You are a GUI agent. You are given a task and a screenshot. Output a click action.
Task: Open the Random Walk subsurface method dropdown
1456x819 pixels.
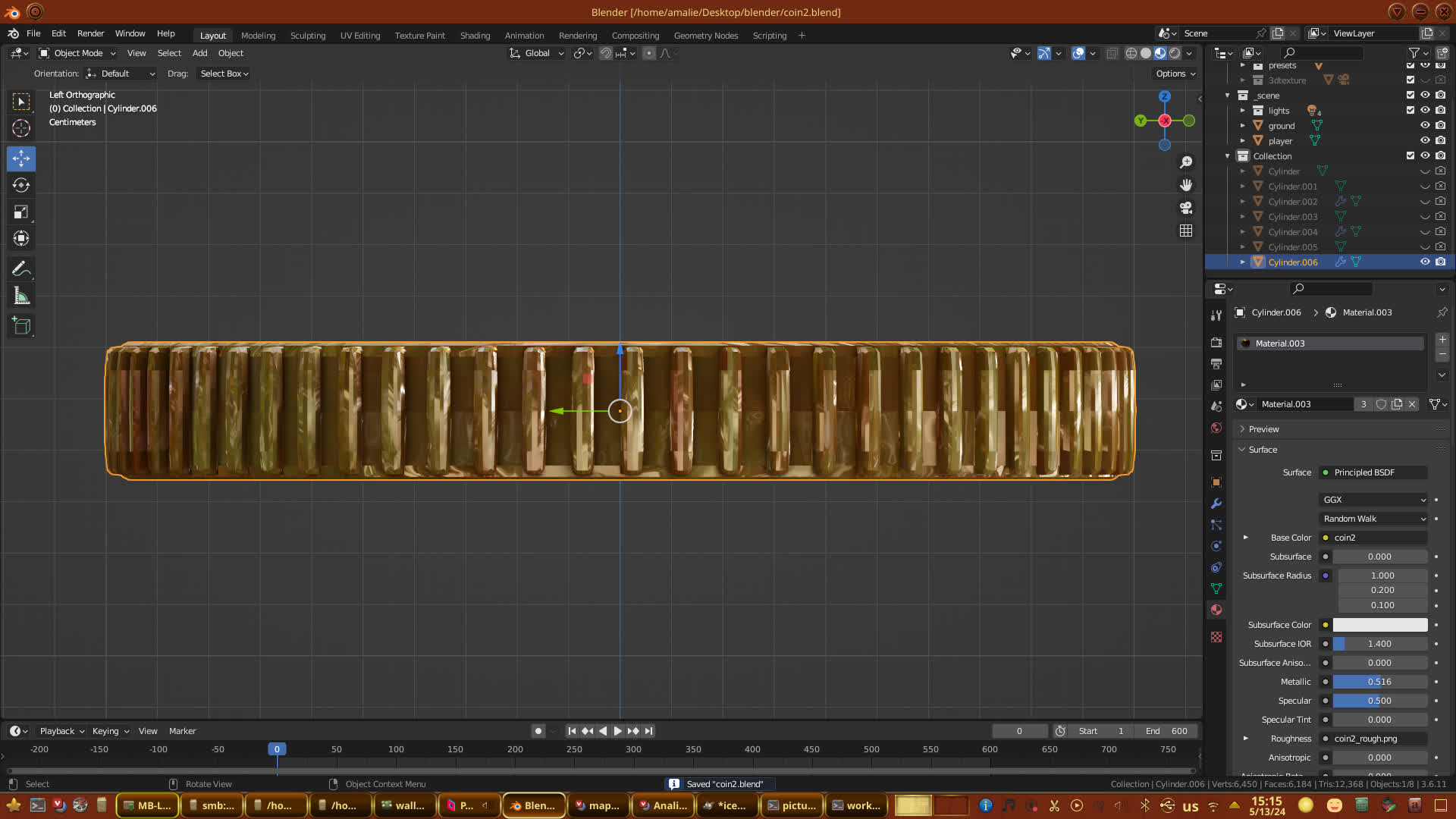[x=1373, y=519]
